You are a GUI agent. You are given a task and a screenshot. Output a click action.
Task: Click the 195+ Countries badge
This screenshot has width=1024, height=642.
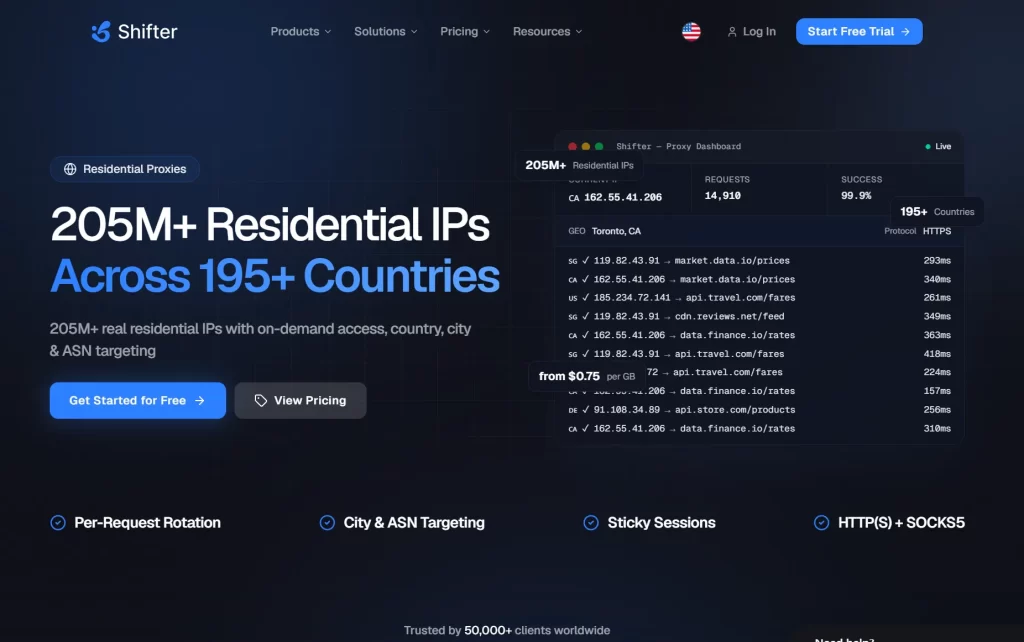[937, 212]
